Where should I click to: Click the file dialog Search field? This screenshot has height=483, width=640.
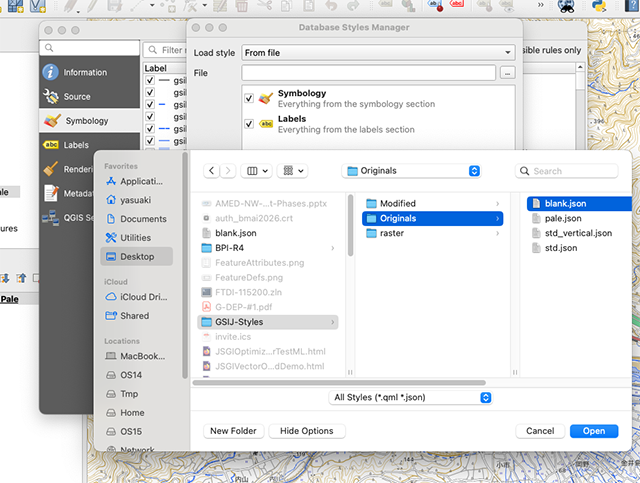pos(567,171)
